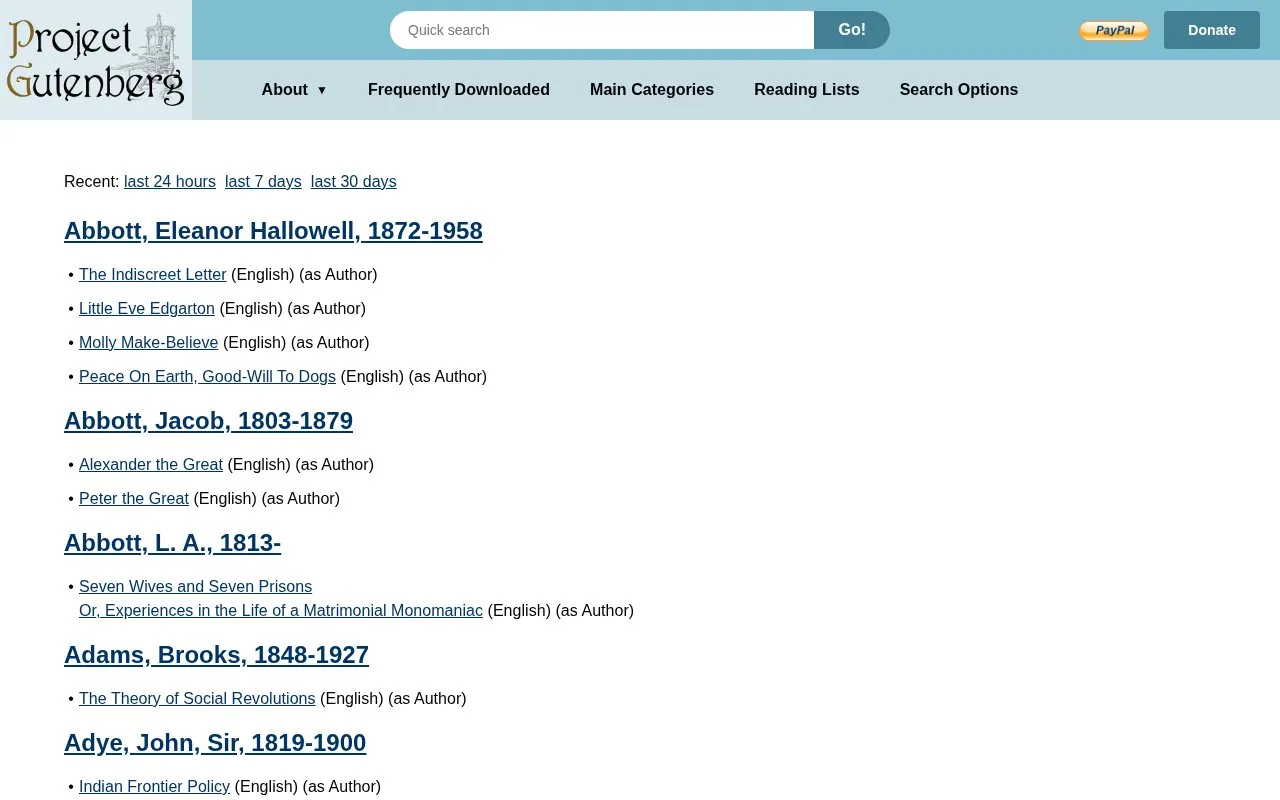This screenshot has width=1280, height=800.
Task: Open author Abbott, Eleanor Hallowell heading
Action: (x=273, y=231)
